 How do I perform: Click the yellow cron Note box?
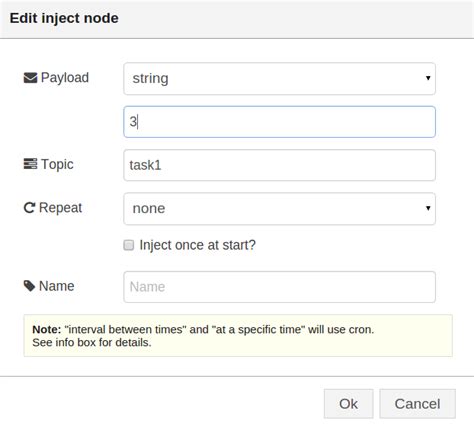[x=238, y=336]
